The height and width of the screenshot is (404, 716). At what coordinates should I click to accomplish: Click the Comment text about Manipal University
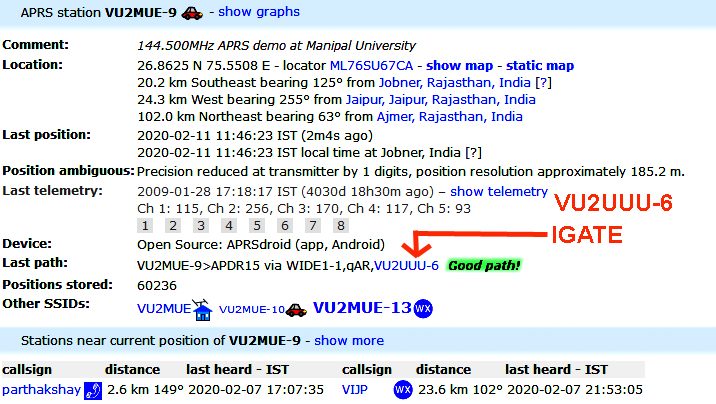click(x=276, y=46)
